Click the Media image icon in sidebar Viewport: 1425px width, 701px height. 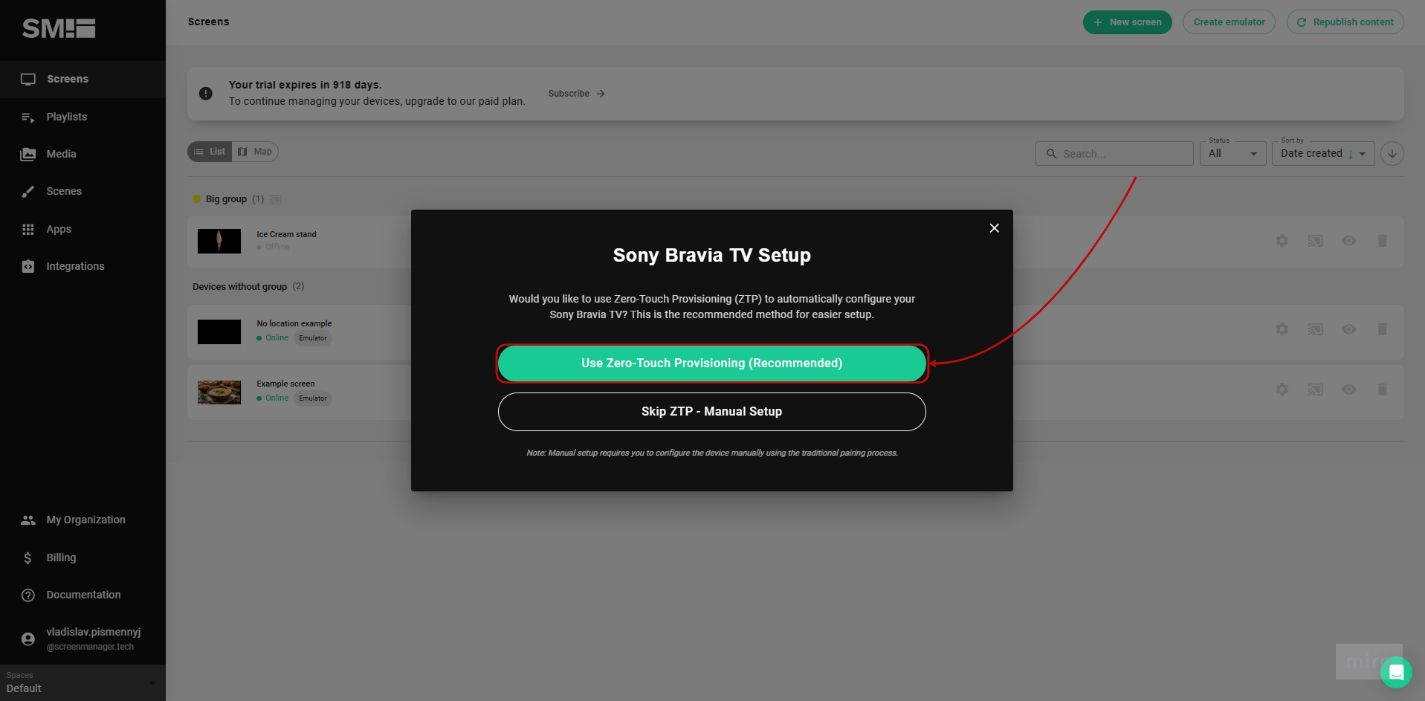click(28, 154)
